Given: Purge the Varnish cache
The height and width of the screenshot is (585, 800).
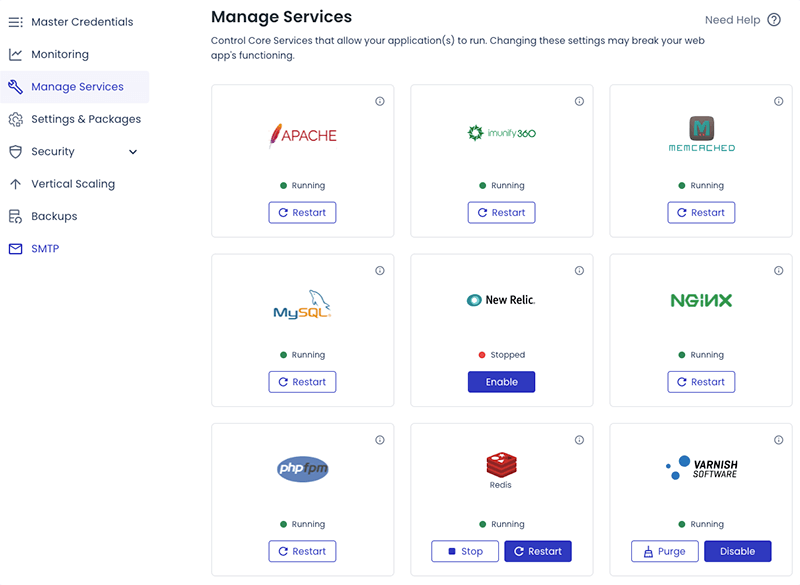Looking at the screenshot, I should (665, 551).
